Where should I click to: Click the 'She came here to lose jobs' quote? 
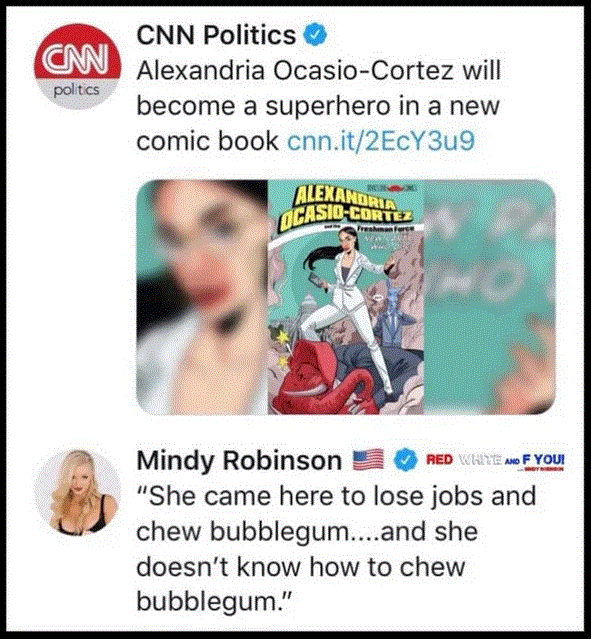336,549
